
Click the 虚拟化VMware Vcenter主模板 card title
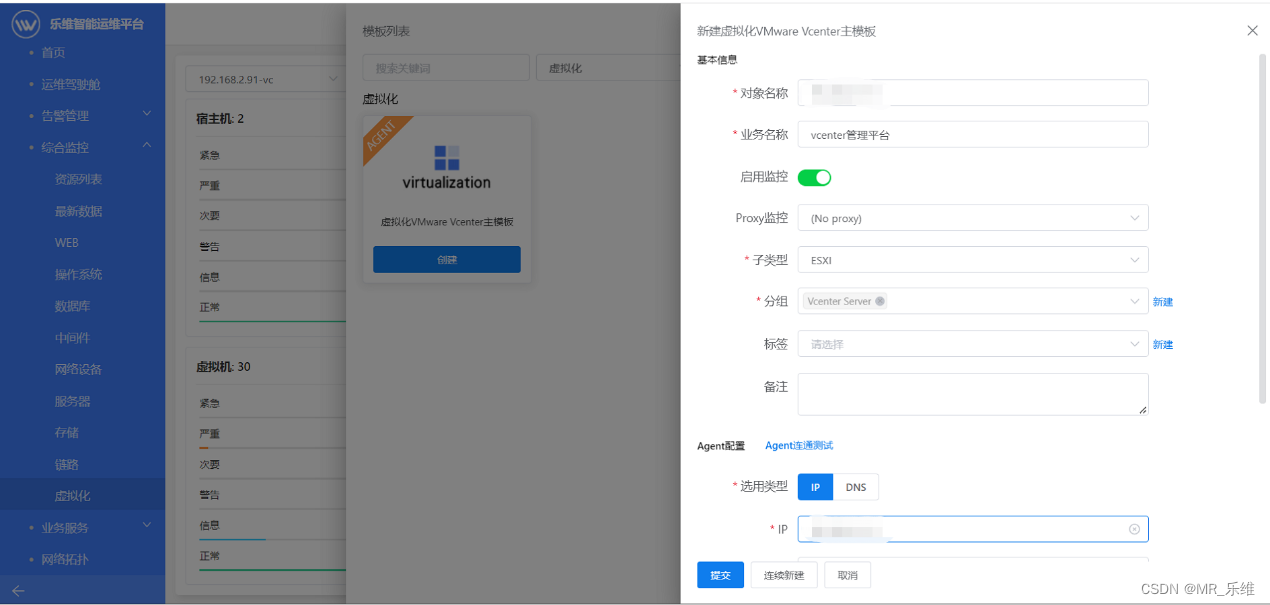pos(447,222)
